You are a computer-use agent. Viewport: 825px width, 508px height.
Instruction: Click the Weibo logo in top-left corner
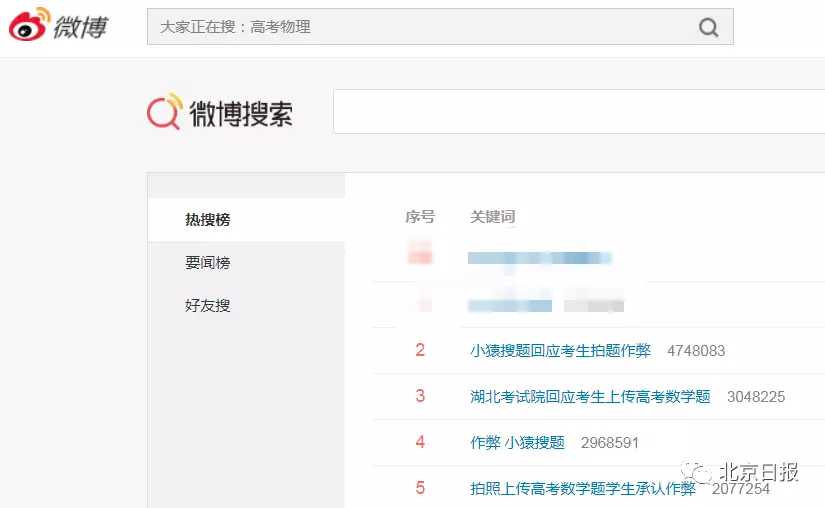pyautogui.click(x=58, y=26)
